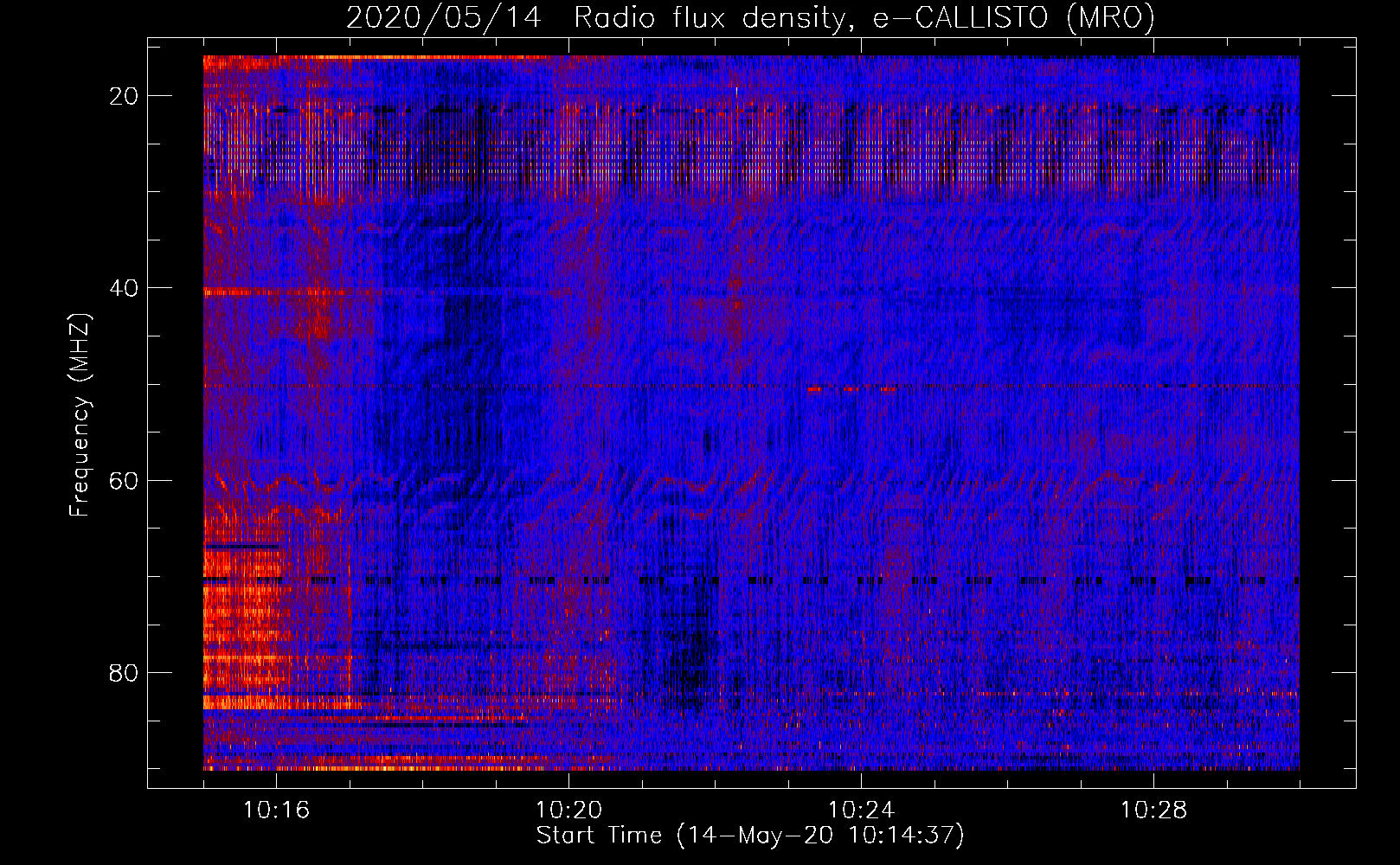Click the 'Start Time (14-May-20 10:14:37)' axis label

pyautogui.click(x=749, y=836)
